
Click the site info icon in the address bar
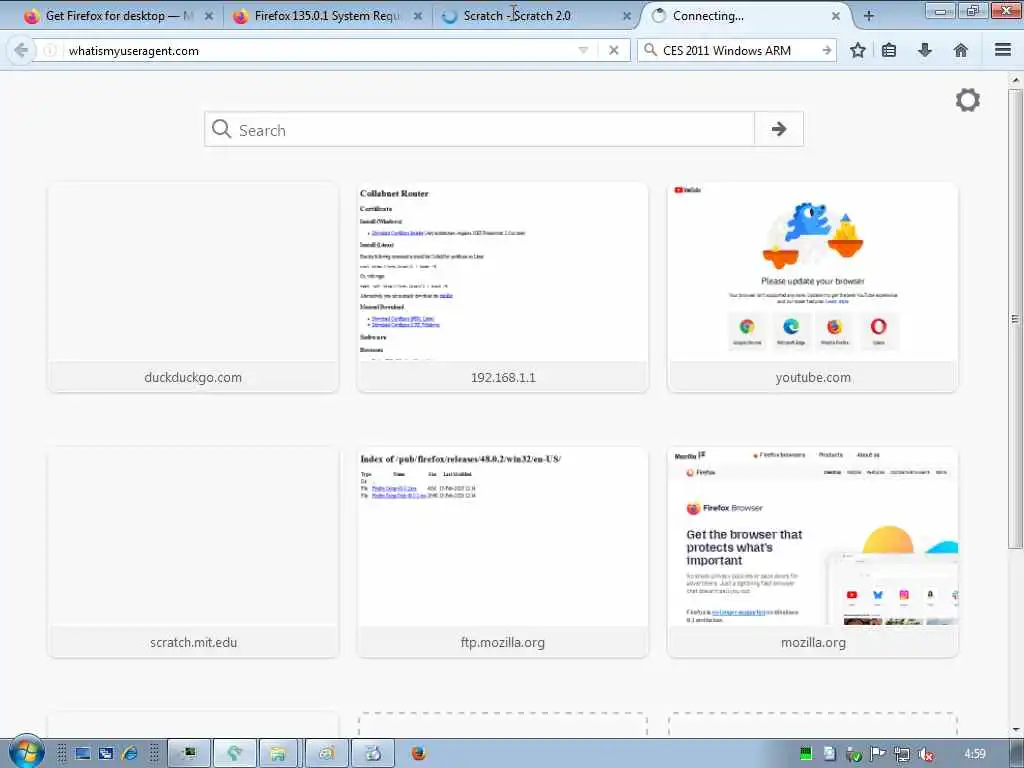coord(50,50)
